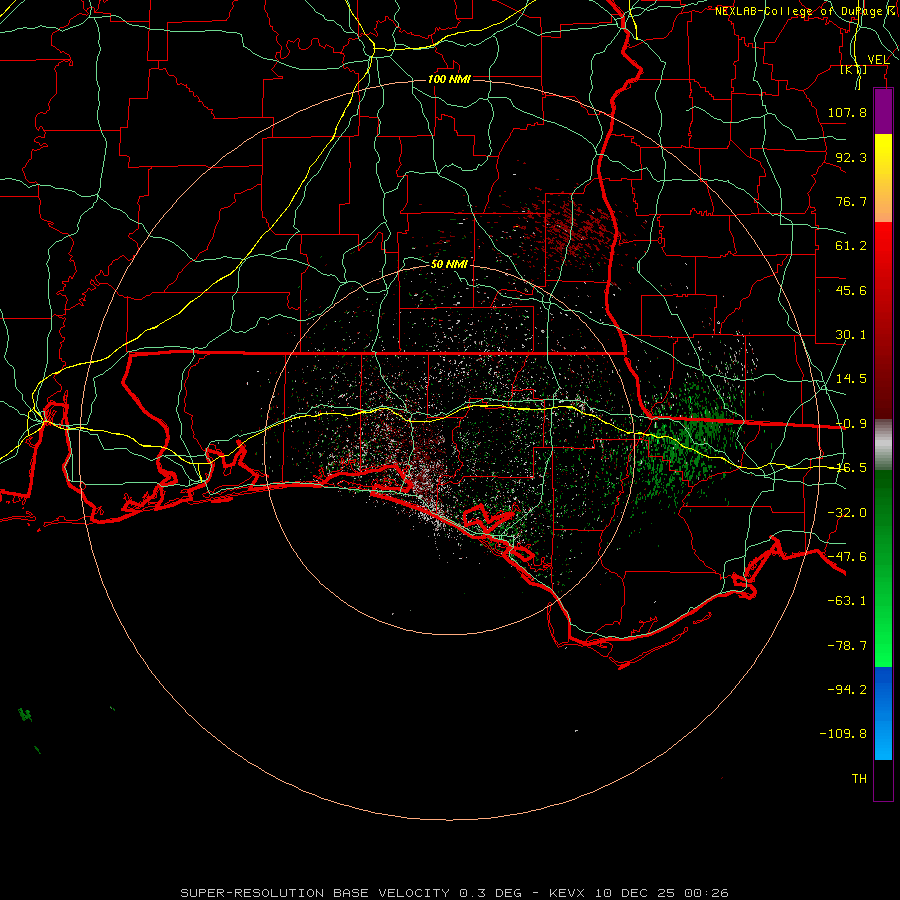This screenshot has width=900, height=900.
Task: Click the Super-Resolution Base Velocity caption
Action: tap(455, 893)
